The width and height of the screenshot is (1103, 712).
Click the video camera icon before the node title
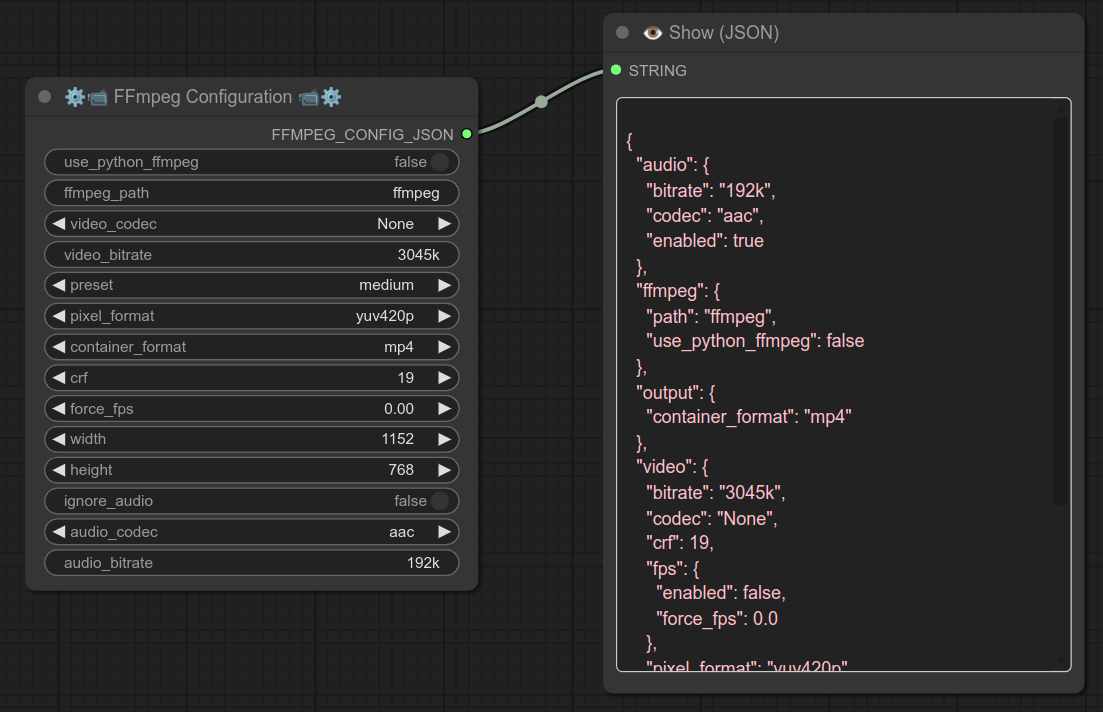click(98, 97)
